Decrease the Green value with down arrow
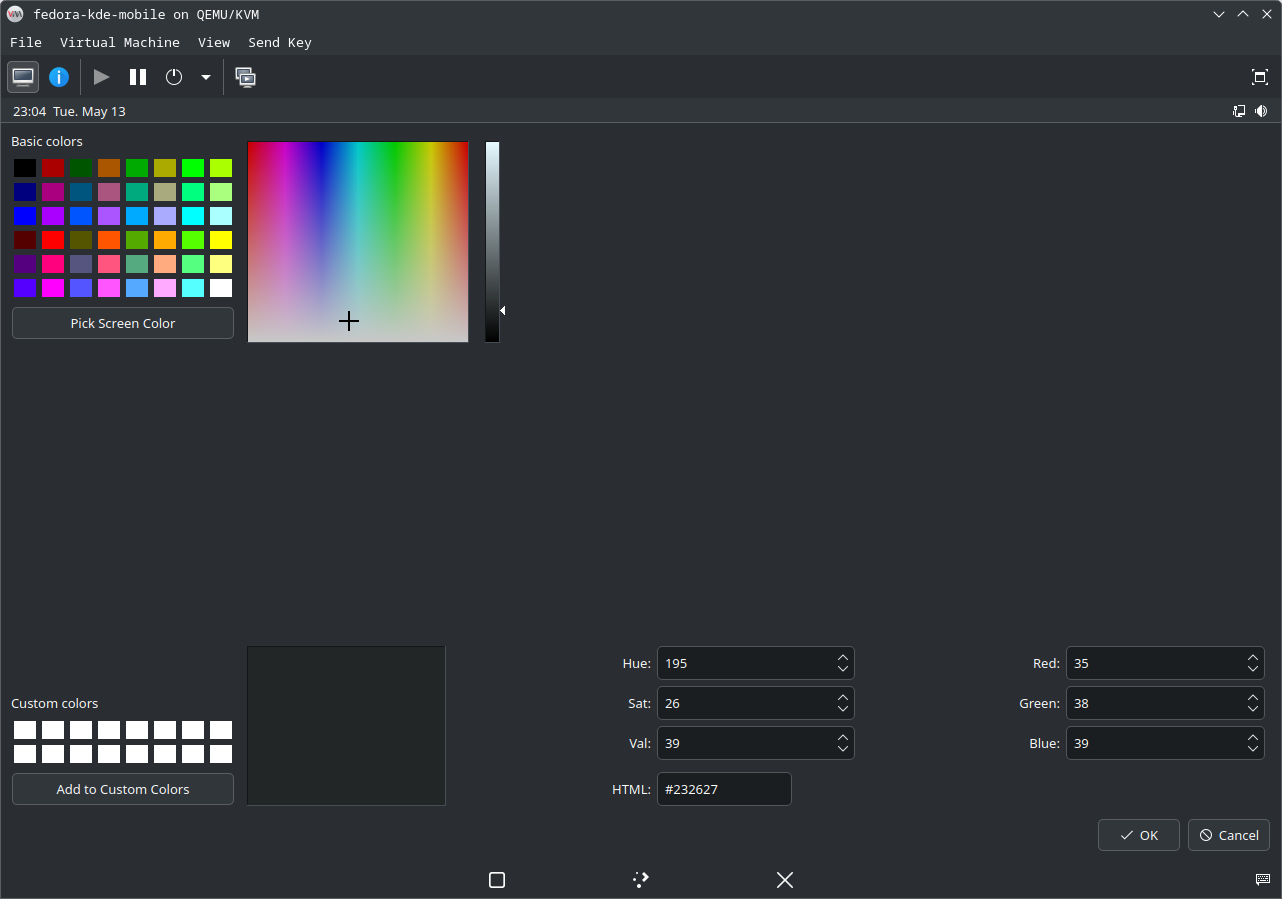Viewport: 1282px width, 899px height. 1253,709
